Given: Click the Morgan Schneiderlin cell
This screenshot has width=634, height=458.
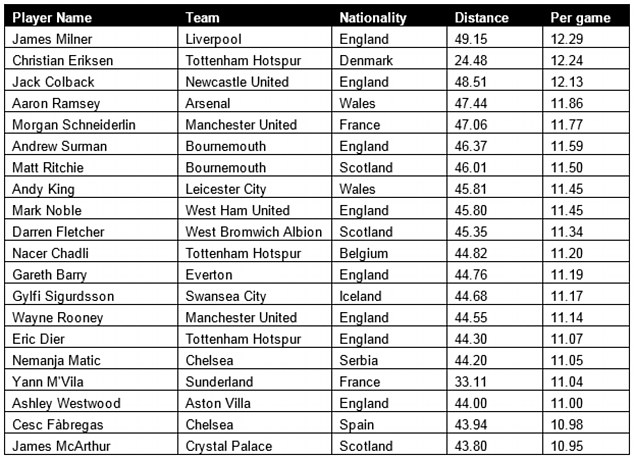Looking at the screenshot, I should point(91,124).
